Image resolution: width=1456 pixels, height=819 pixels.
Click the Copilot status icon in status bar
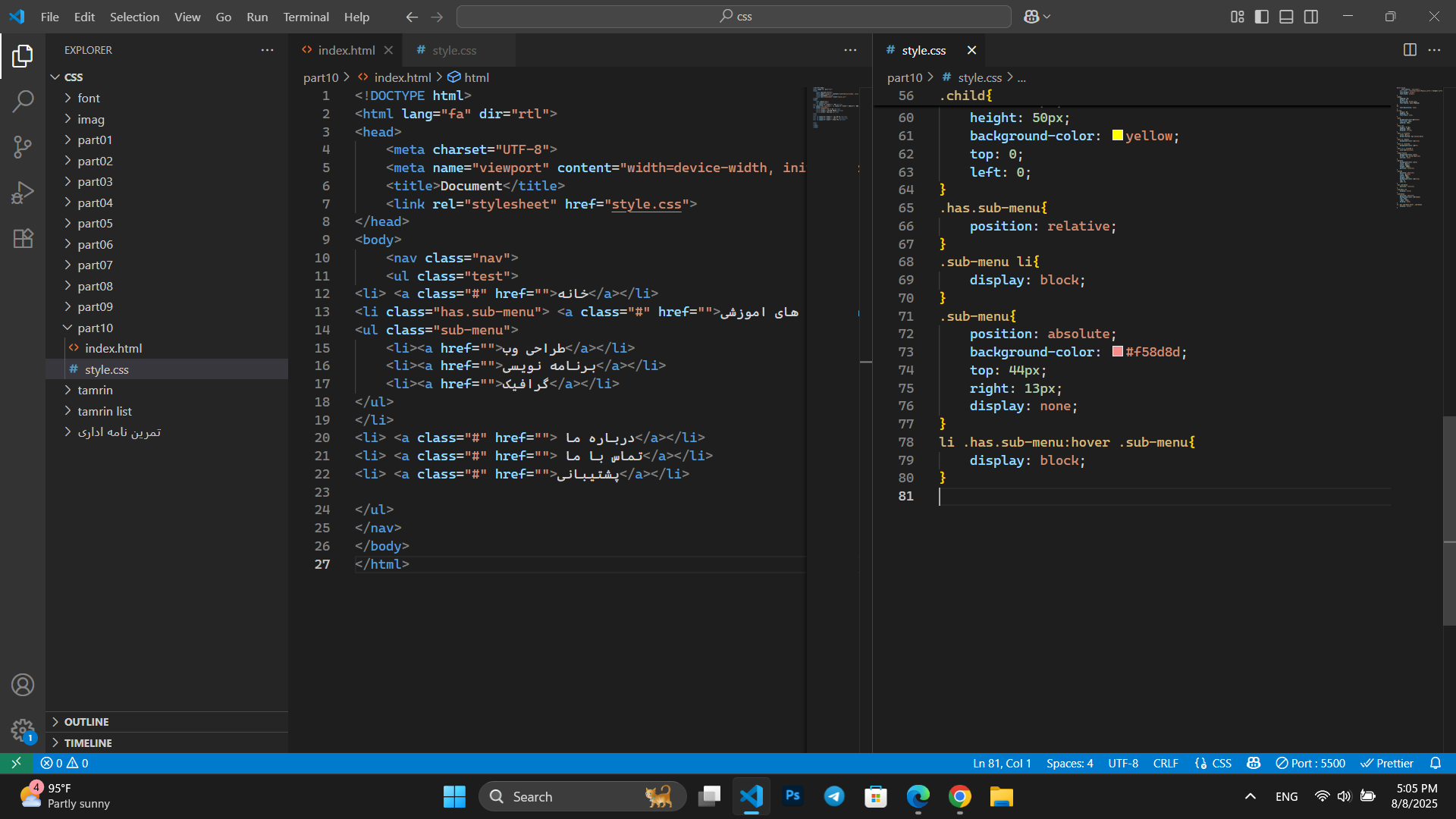click(1254, 763)
